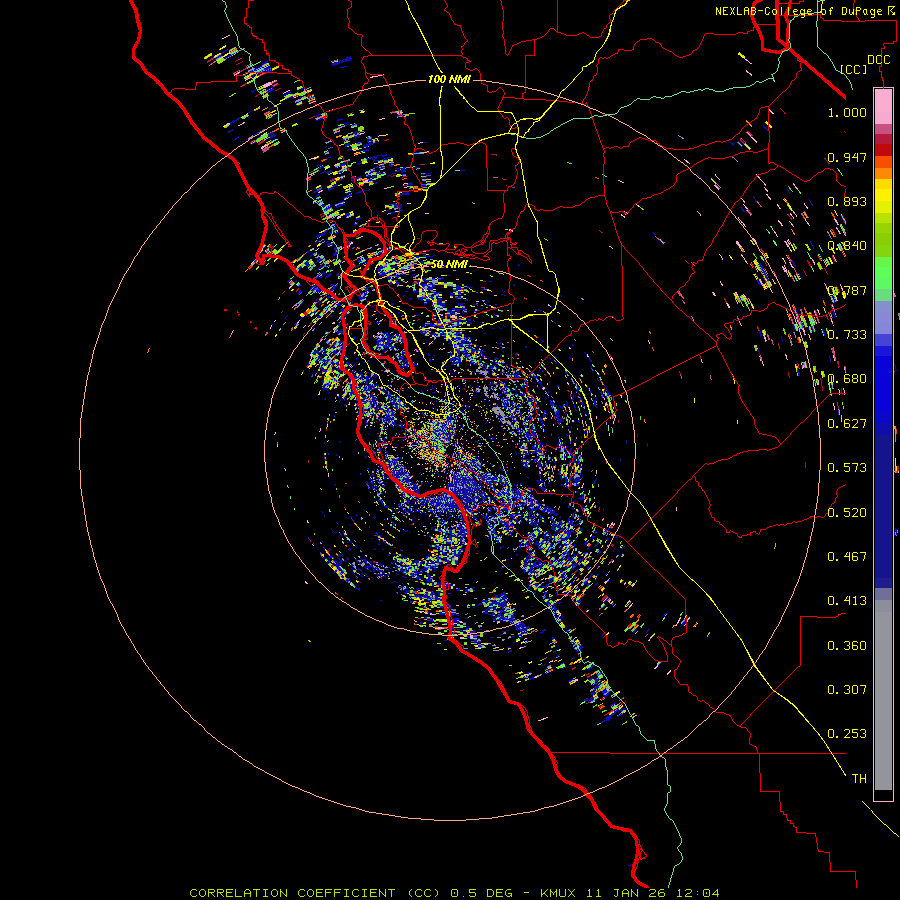Click "0.5 DEG" elevation in the caption
The width and height of the screenshot is (900, 900).
[x=482, y=893]
